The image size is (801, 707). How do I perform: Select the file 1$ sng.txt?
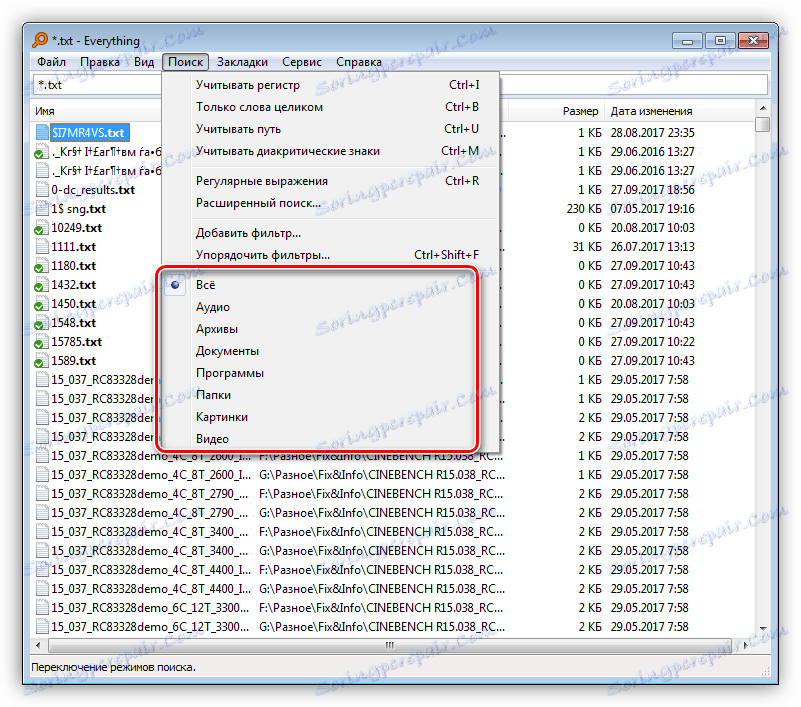79,209
